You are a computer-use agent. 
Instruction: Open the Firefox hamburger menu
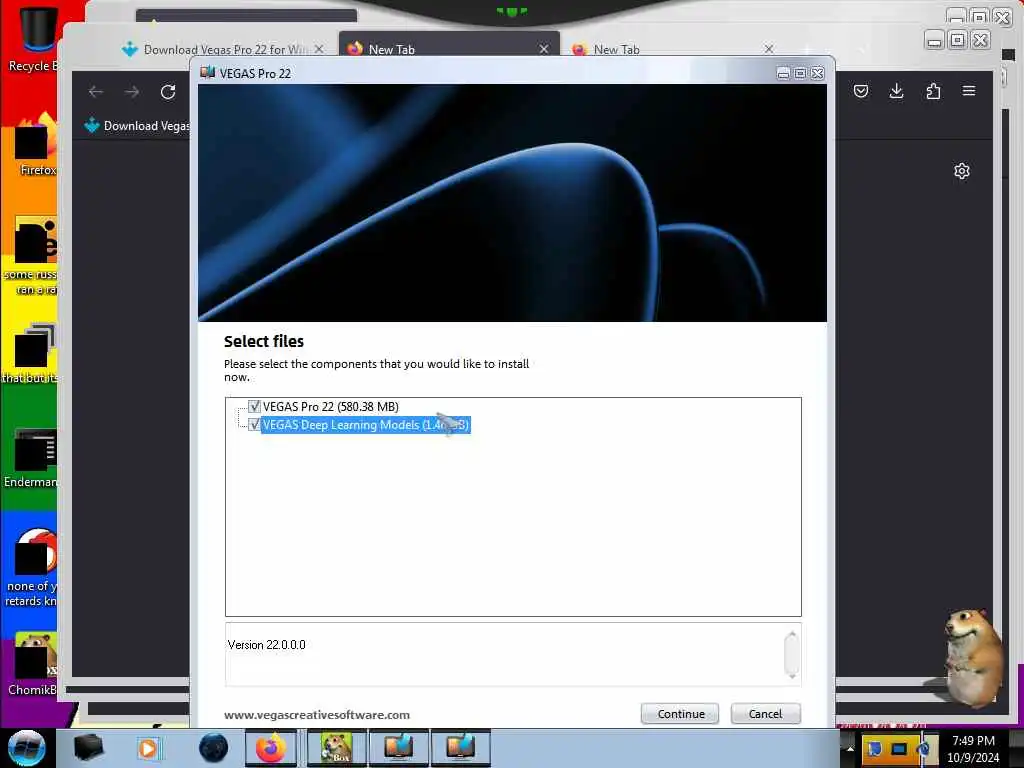coord(968,91)
